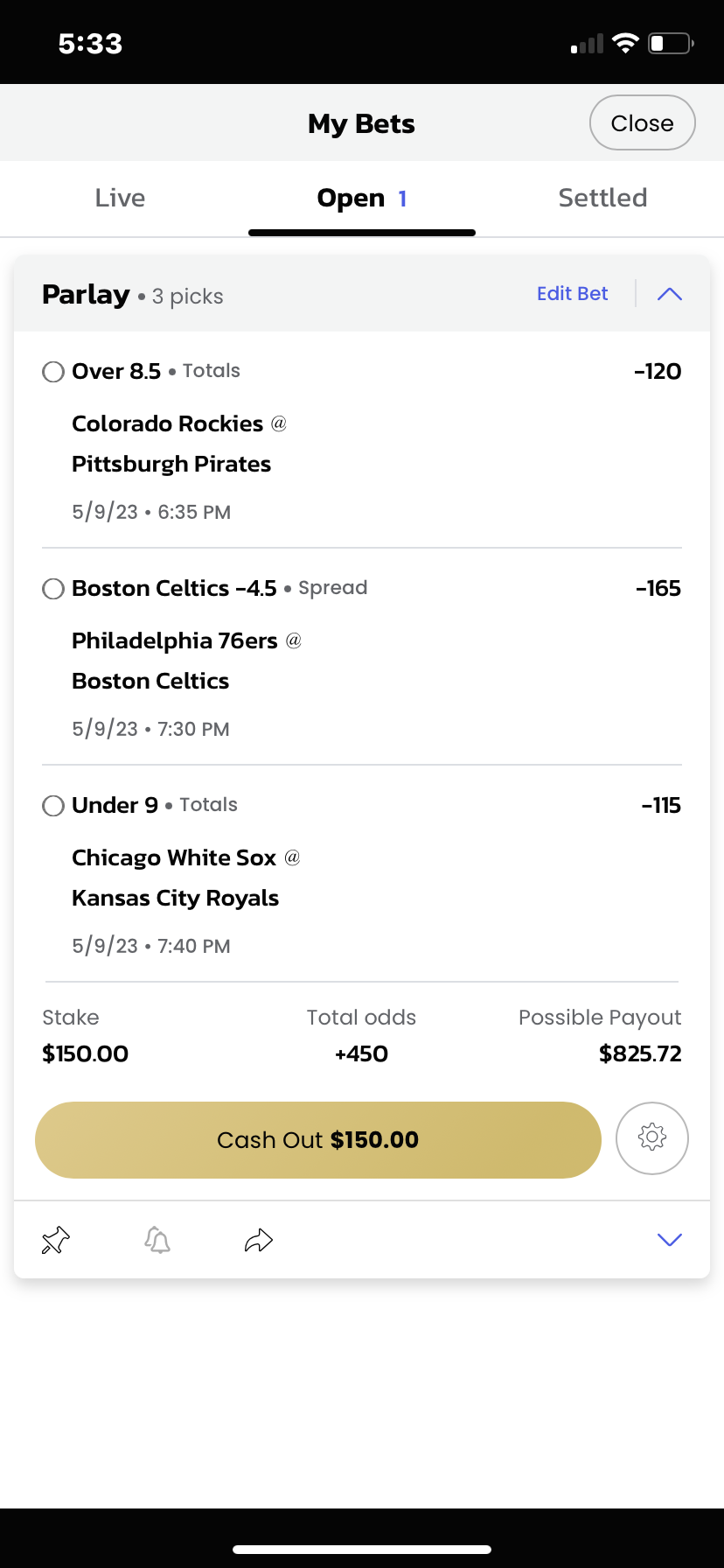Open the Edit Bet link
The image size is (724, 1568).
pos(573,293)
